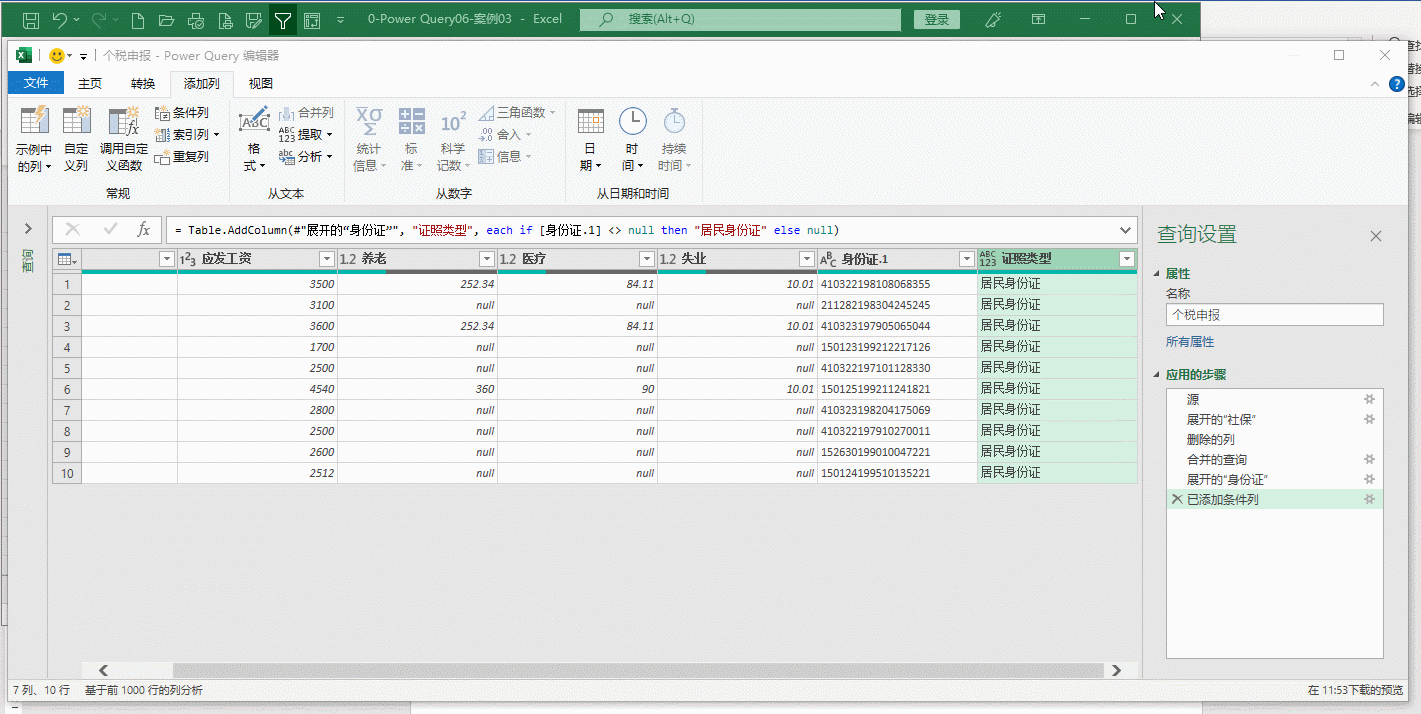This screenshot has height=714, width=1421.
Task: Open filter dropdown for 应发工资 column
Action: (326, 260)
